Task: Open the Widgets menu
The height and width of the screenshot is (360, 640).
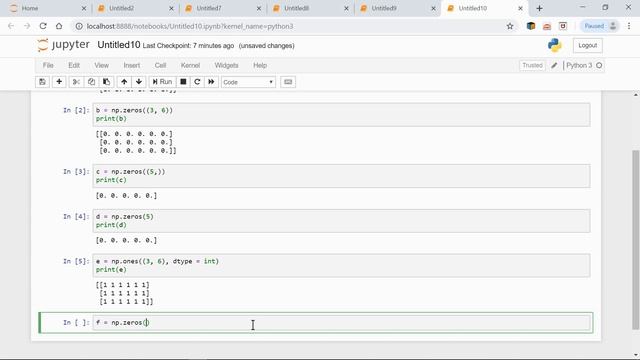Action: (x=226, y=65)
